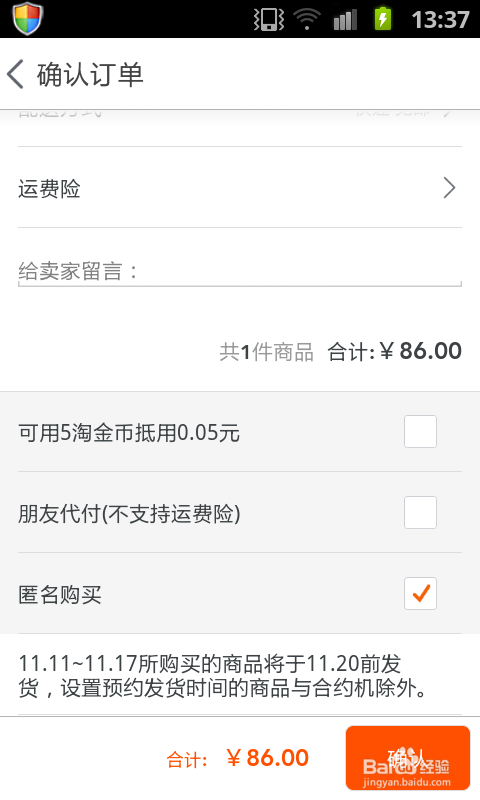This screenshot has width=480, height=800.
Task: Focus the 给卖家留言 message field
Action: [x=240, y=271]
